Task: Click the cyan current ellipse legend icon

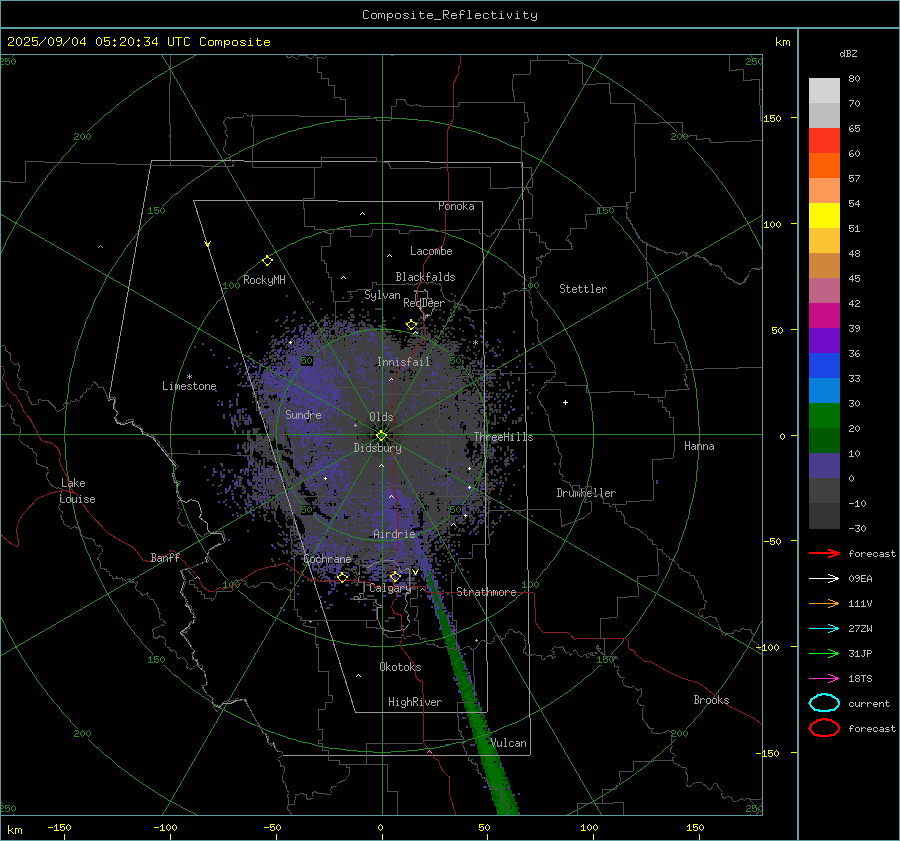Action: click(824, 703)
